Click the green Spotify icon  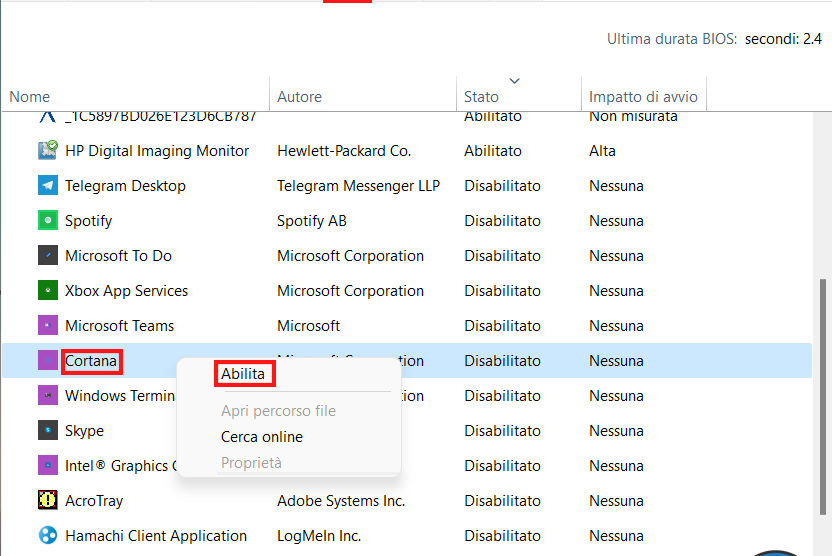48,221
